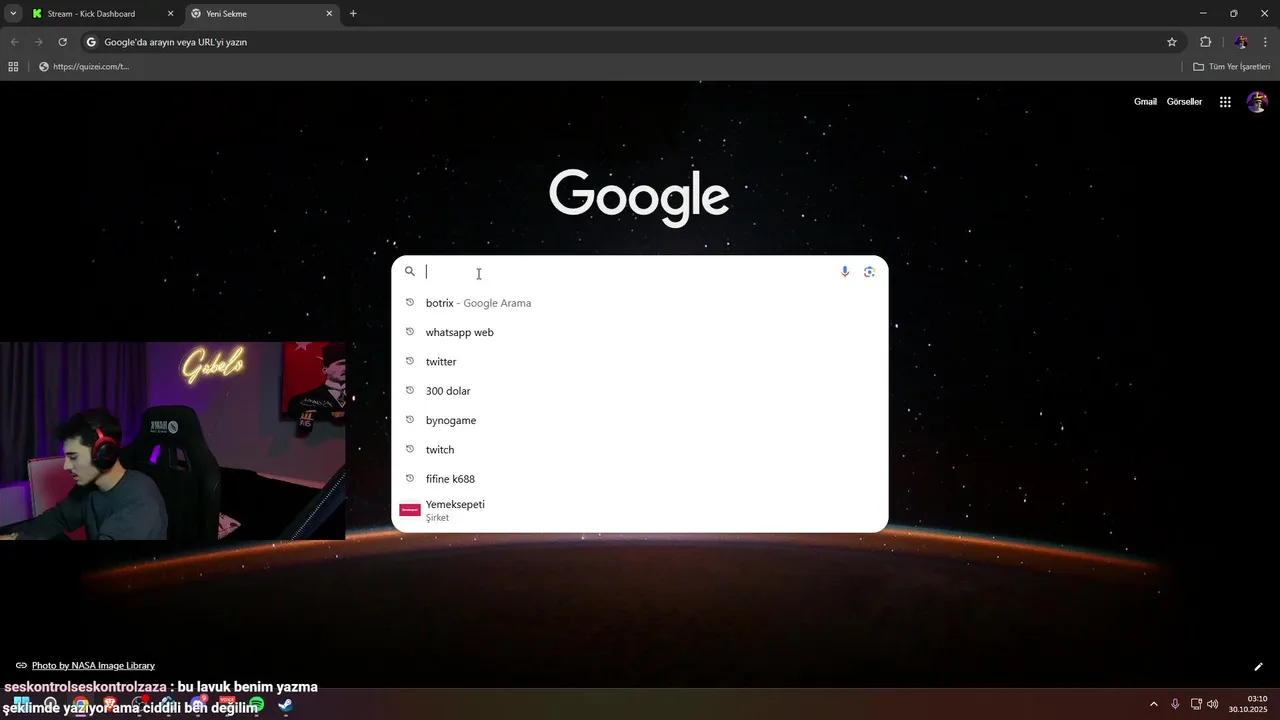Switch to the Stream - Kick Dashboard tab

[103, 14]
